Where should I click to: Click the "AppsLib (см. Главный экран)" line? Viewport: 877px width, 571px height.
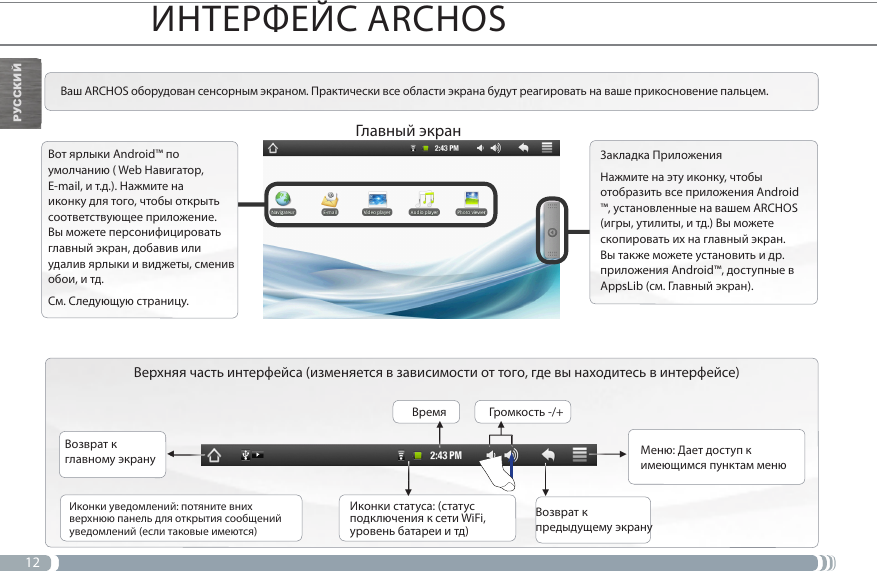tap(677, 286)
